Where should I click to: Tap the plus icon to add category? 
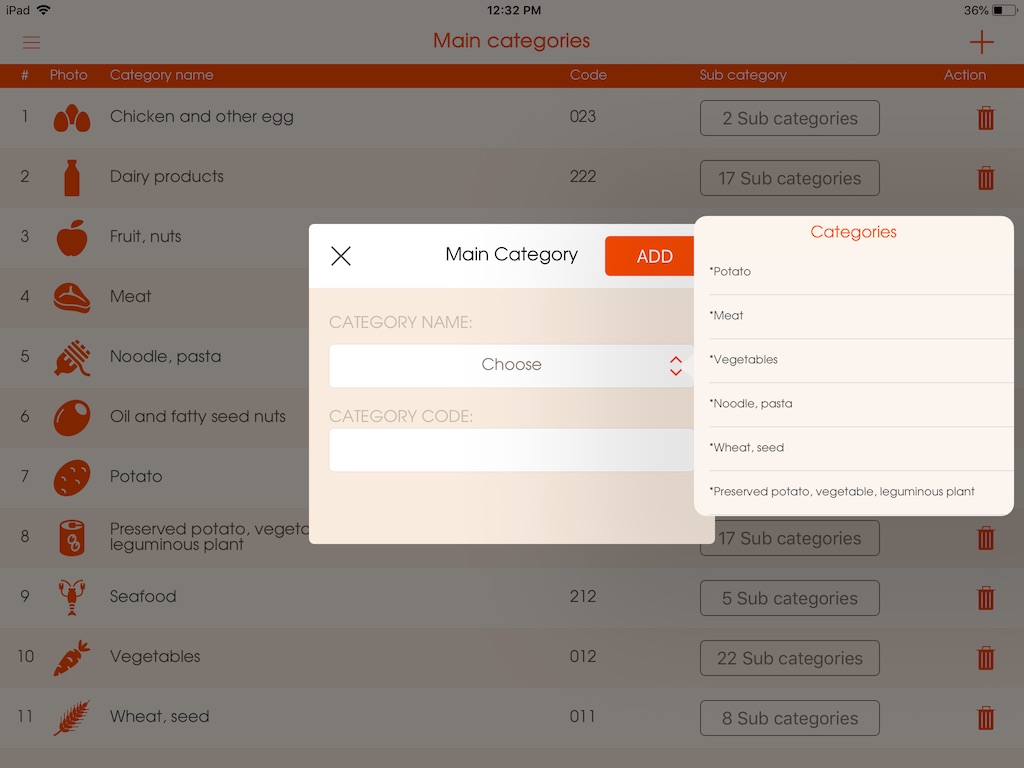click(981, 42)
